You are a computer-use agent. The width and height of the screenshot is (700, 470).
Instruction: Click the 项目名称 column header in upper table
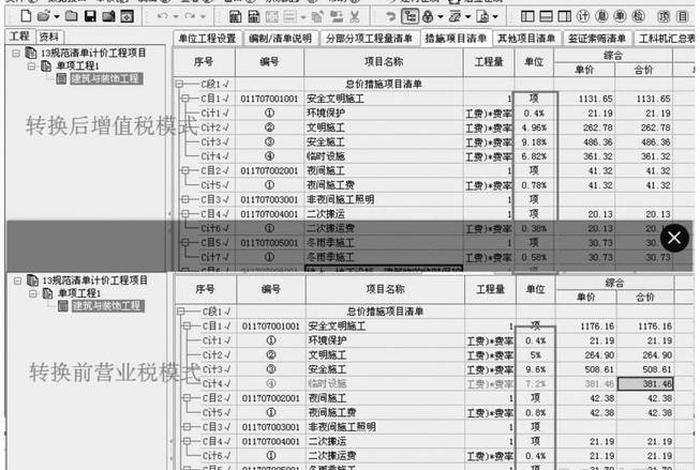383,62
